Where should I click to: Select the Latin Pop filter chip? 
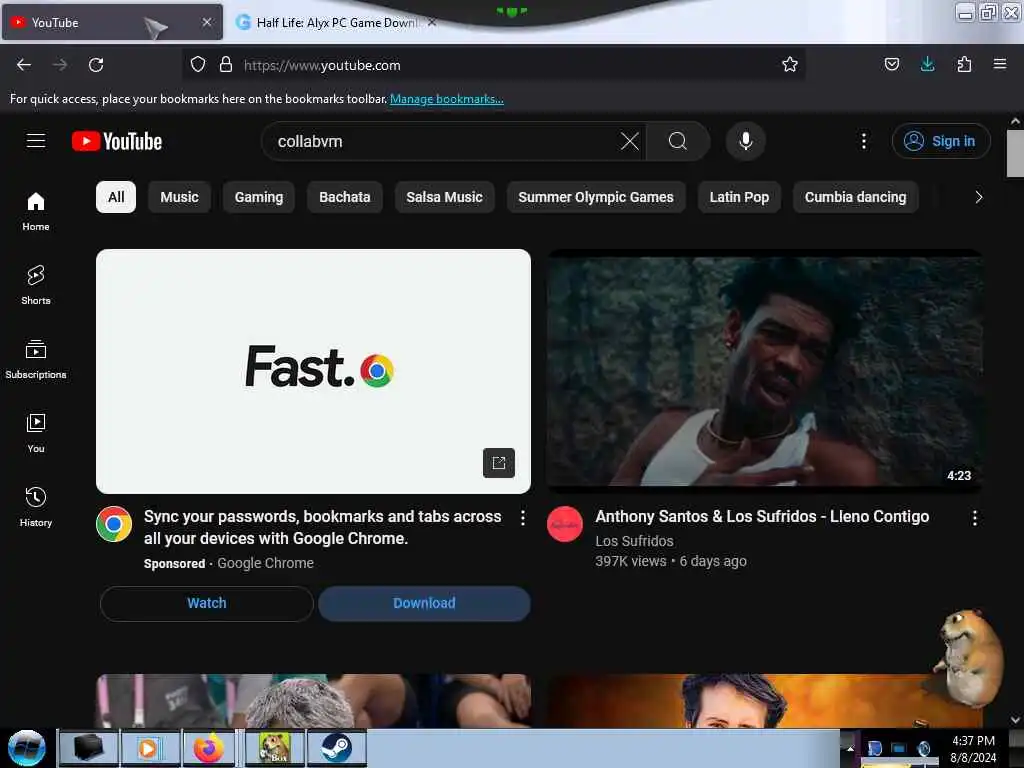point(739,197)
